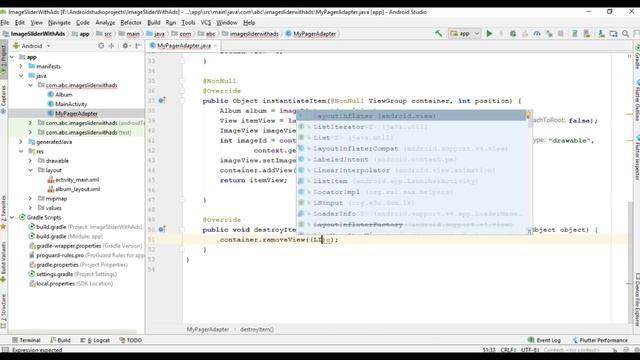This screenshot has height=360, width=640.
Task: Open the AVD Manager icon
Action: coord(587,33)
